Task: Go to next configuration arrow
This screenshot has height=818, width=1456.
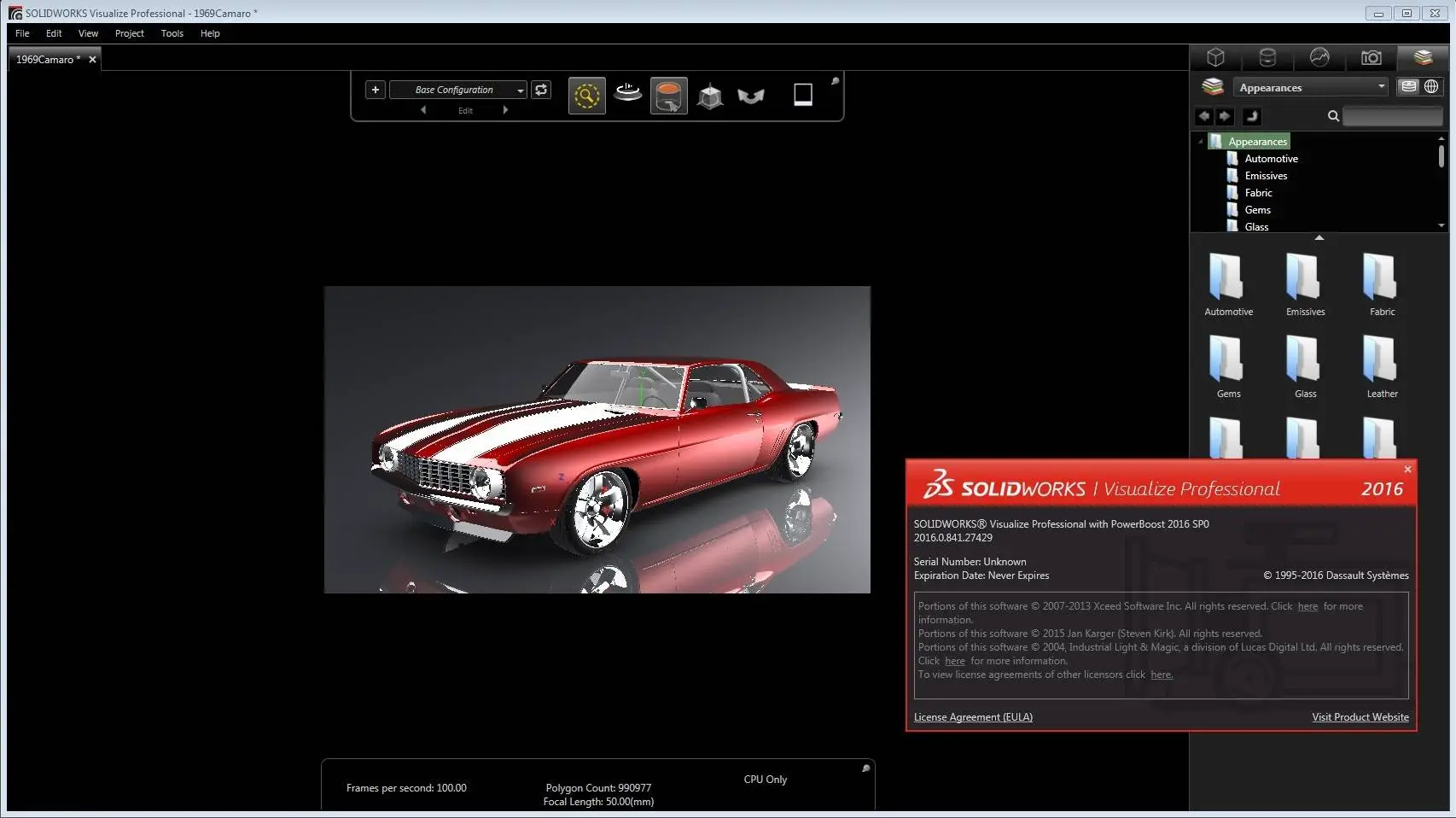Action: click(505, 110)
